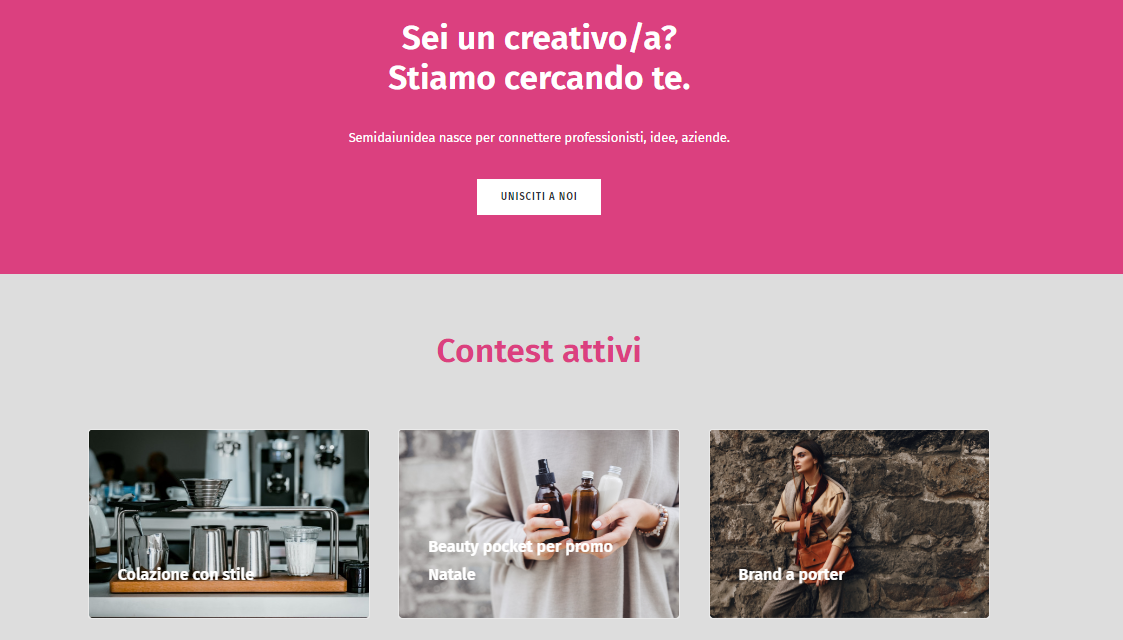
Task: Select the "Brand a porter" title text
Action: click(791, 574)
